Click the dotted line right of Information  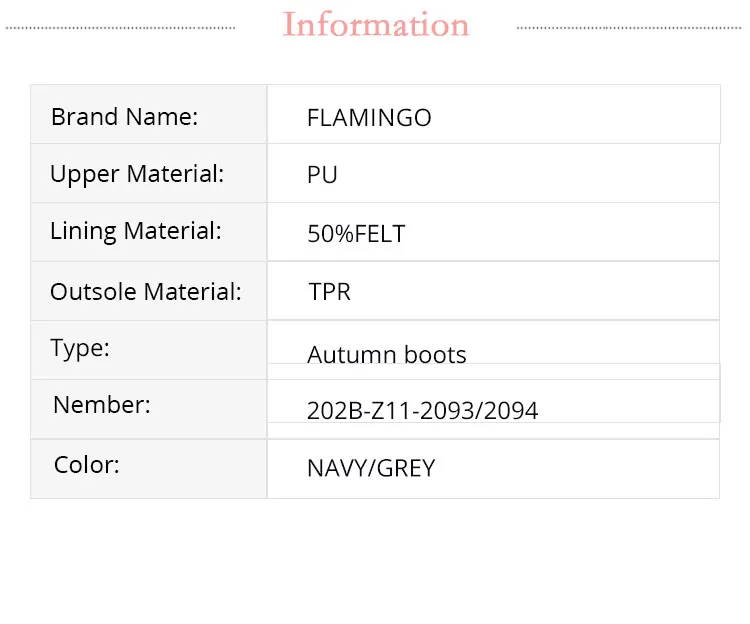point(630,27)
